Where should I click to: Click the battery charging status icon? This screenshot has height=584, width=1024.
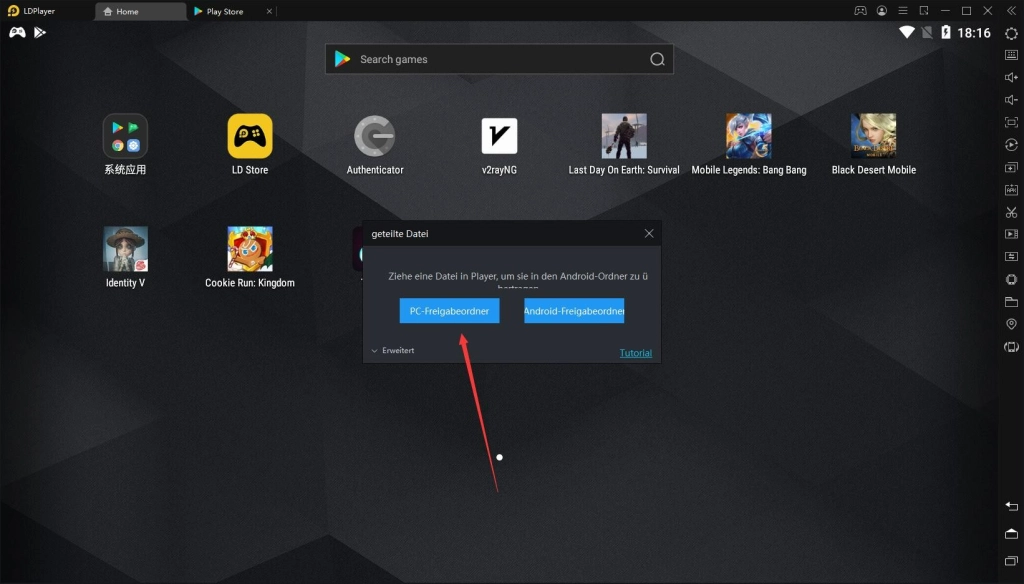tap(946, 32)
